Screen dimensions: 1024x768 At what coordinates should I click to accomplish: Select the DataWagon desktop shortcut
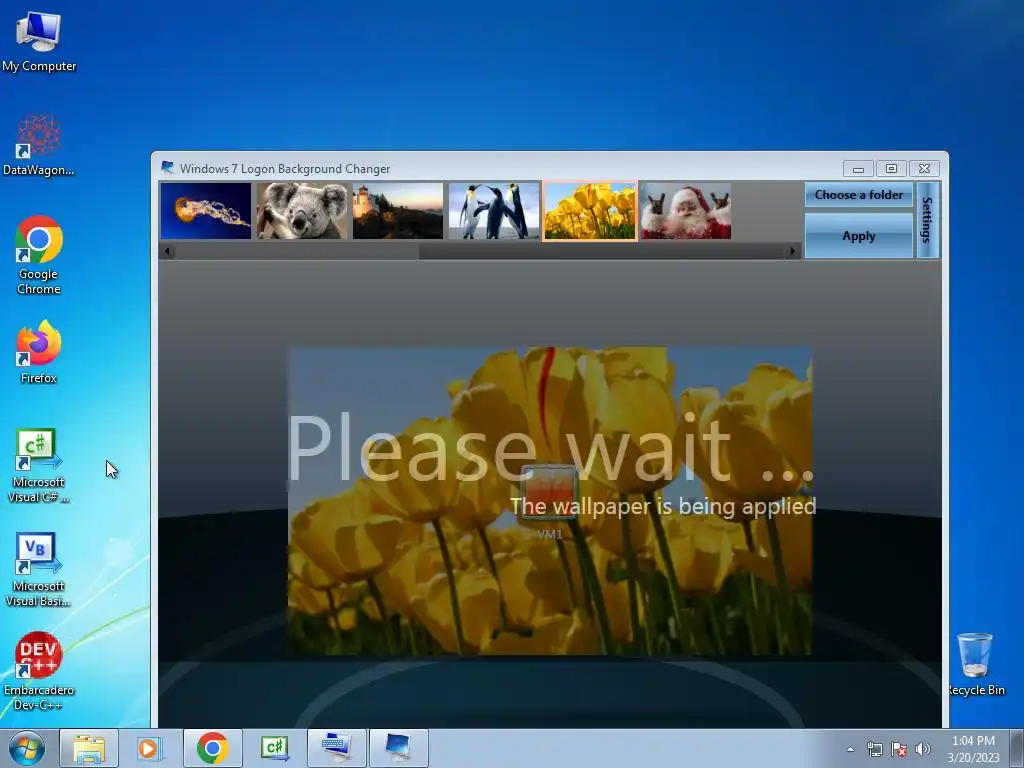coord(39,145)
